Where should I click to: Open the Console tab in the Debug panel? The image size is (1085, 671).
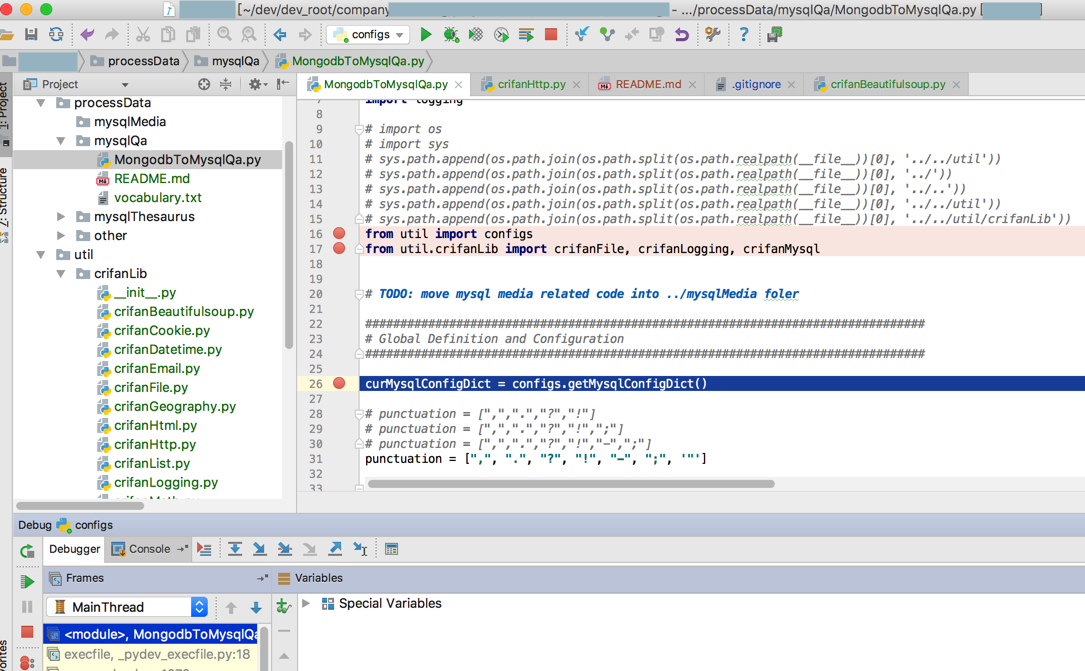(x=148, y=549)
